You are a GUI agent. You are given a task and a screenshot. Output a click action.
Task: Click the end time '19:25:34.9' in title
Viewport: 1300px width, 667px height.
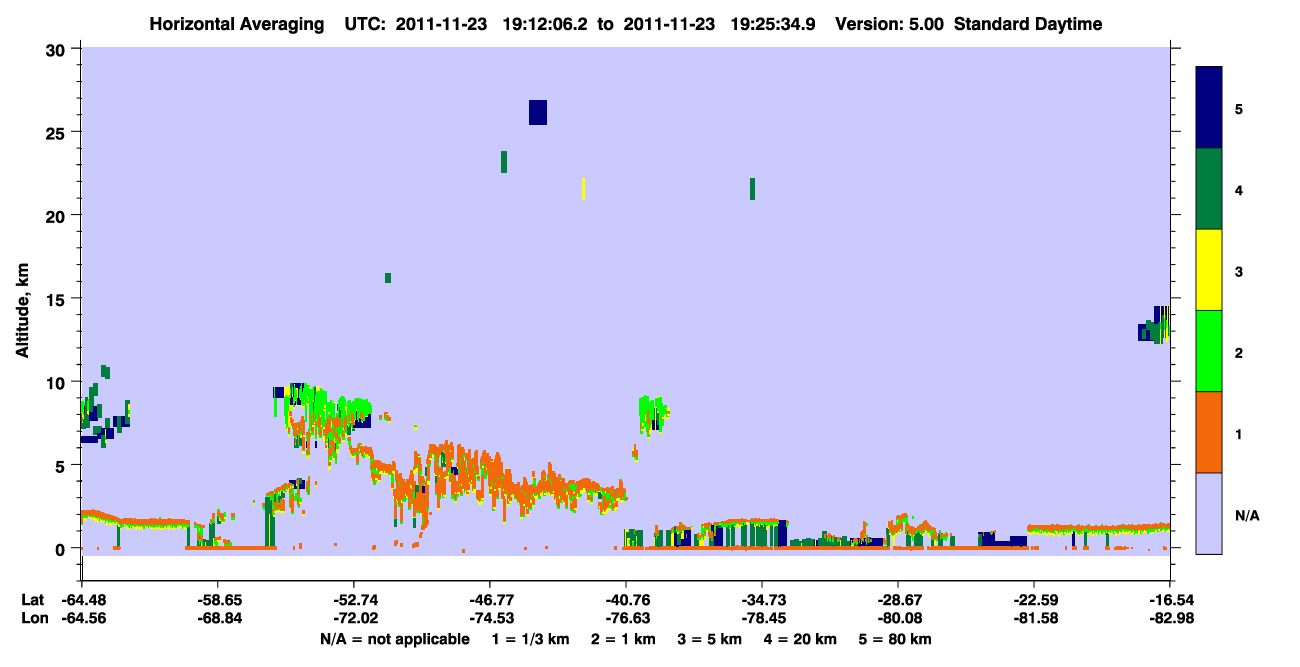click(x=772, y=24)
